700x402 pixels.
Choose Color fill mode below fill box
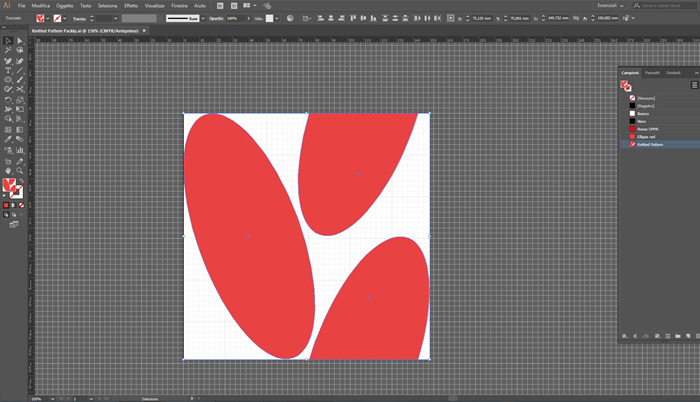click(x=6, y=205)
